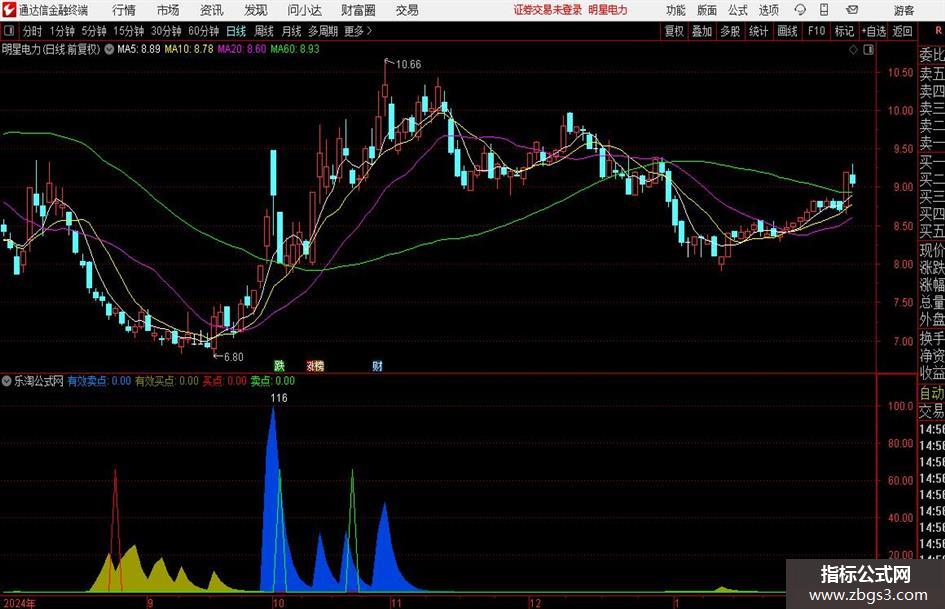Toggle the left sidebar panel icon
Image resolution: width=945 pixels, height=609 pixels.
(x=9, y=31)
